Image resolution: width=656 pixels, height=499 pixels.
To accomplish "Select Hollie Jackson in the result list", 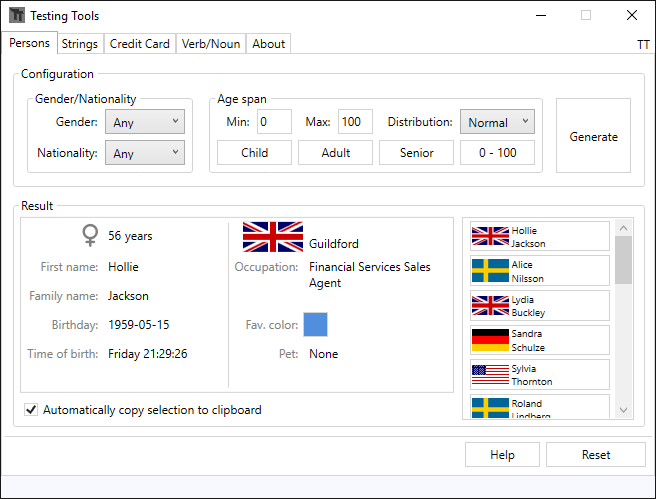I will pos(540,236).
